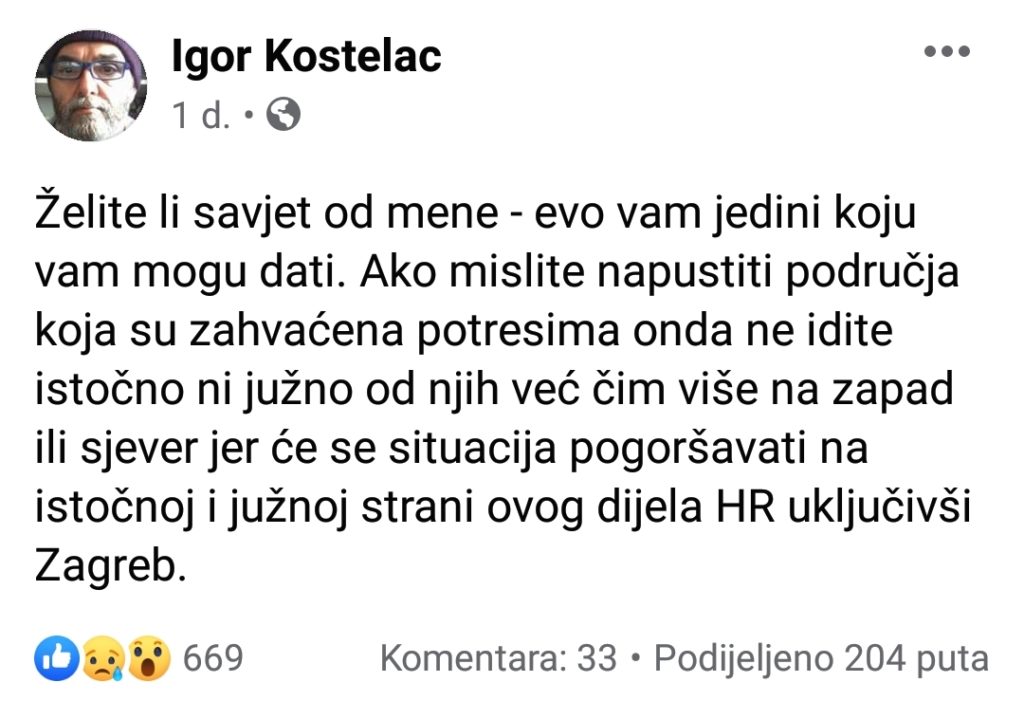Click the wow surprised reaction emoji
1024x719 pixels.
[149, 658]
